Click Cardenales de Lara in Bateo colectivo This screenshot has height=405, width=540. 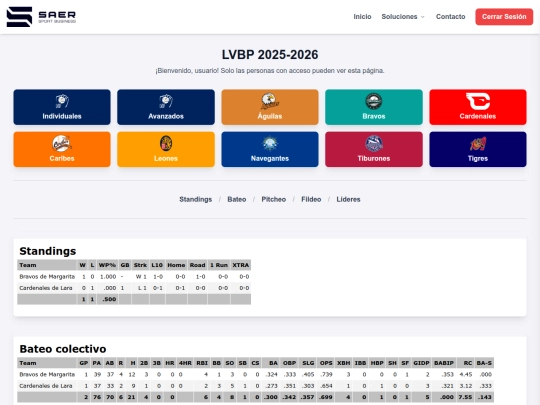(46, 386)
